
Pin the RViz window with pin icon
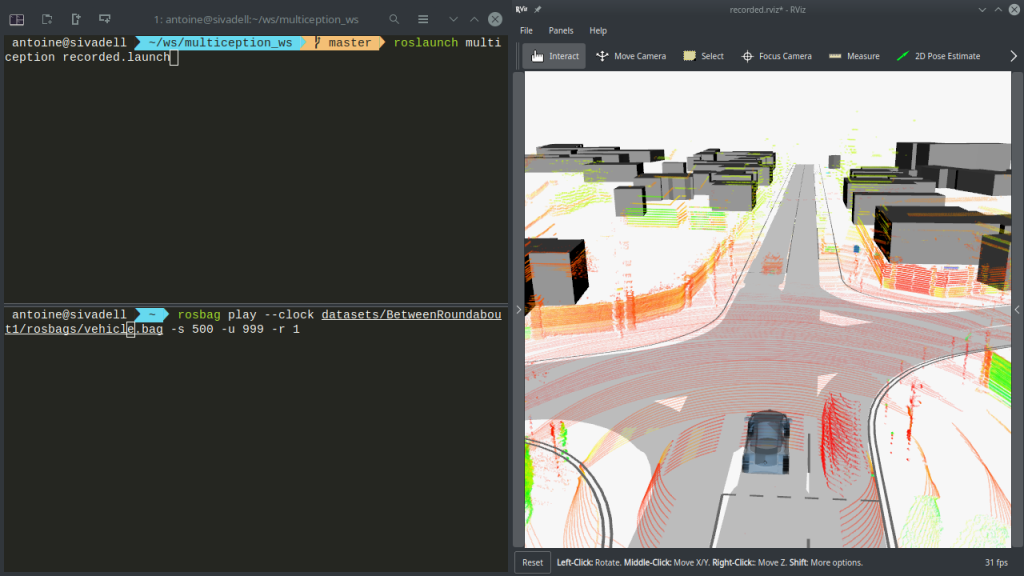pos(537,9)
